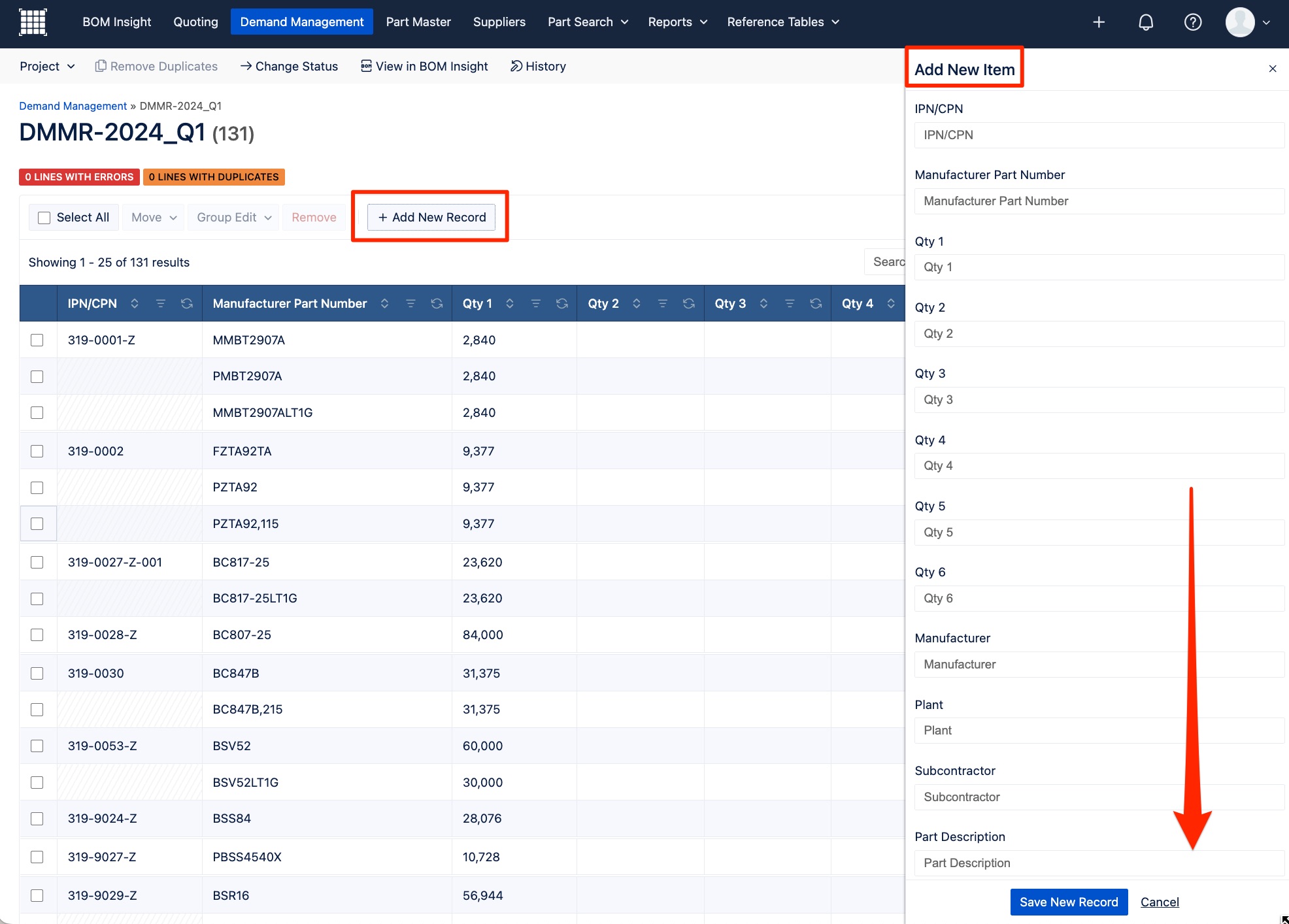Expand the Part Search menu

pyautogui.click(x=588, y=22)
